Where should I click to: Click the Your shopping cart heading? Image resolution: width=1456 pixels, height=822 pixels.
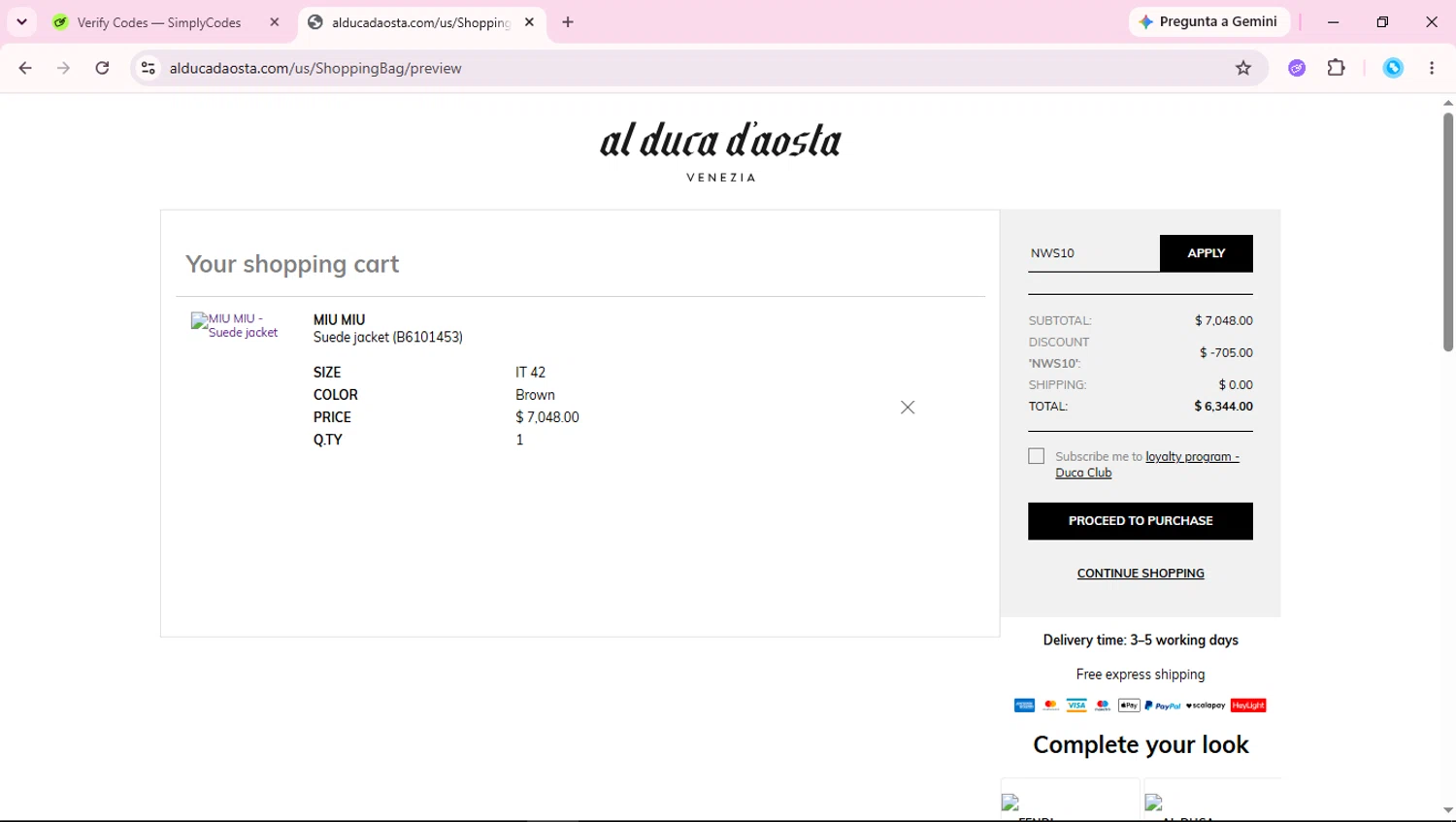pyautogui.click(x=292, y=264)
